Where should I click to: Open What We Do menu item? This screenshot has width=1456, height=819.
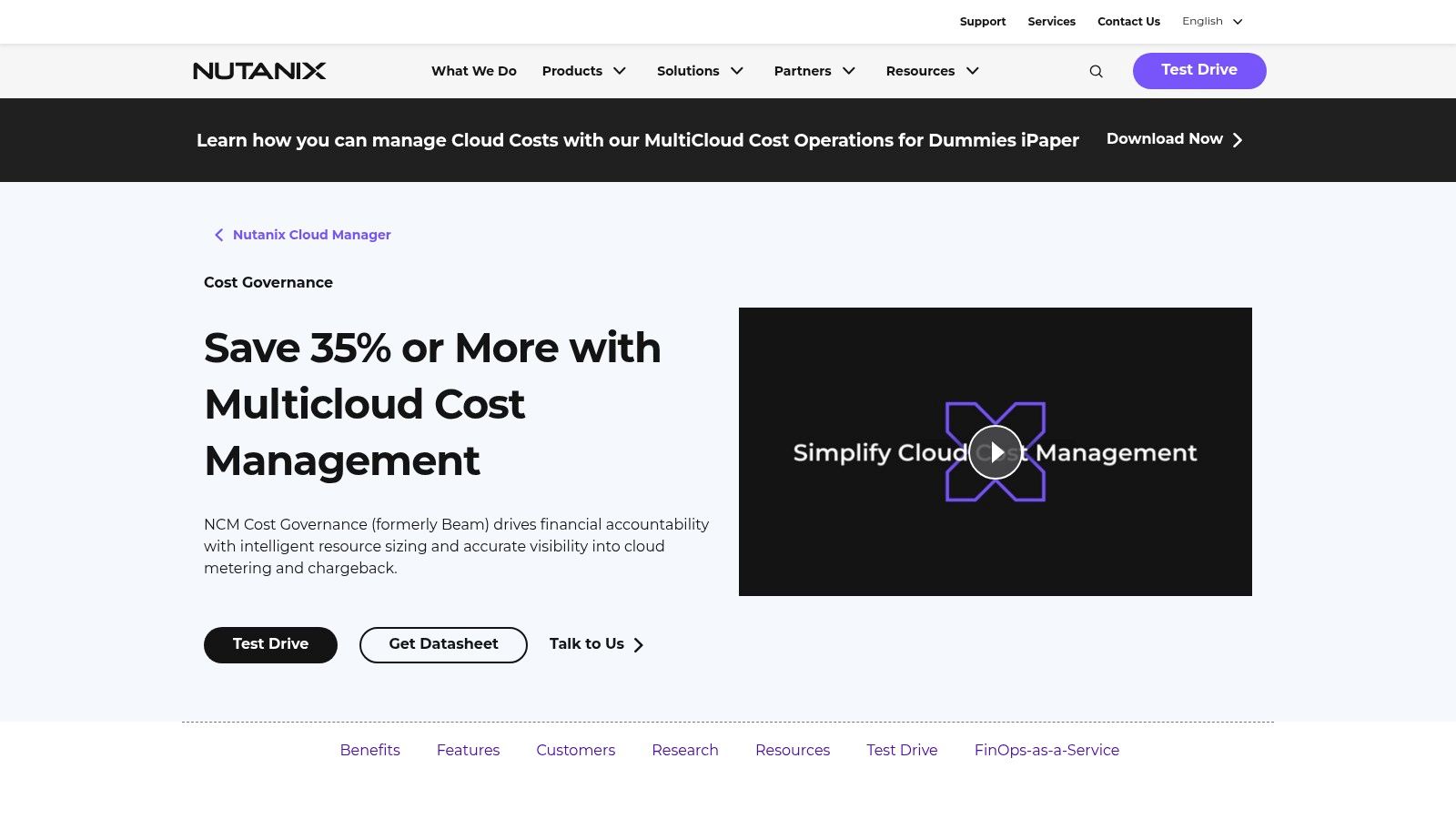474,71
